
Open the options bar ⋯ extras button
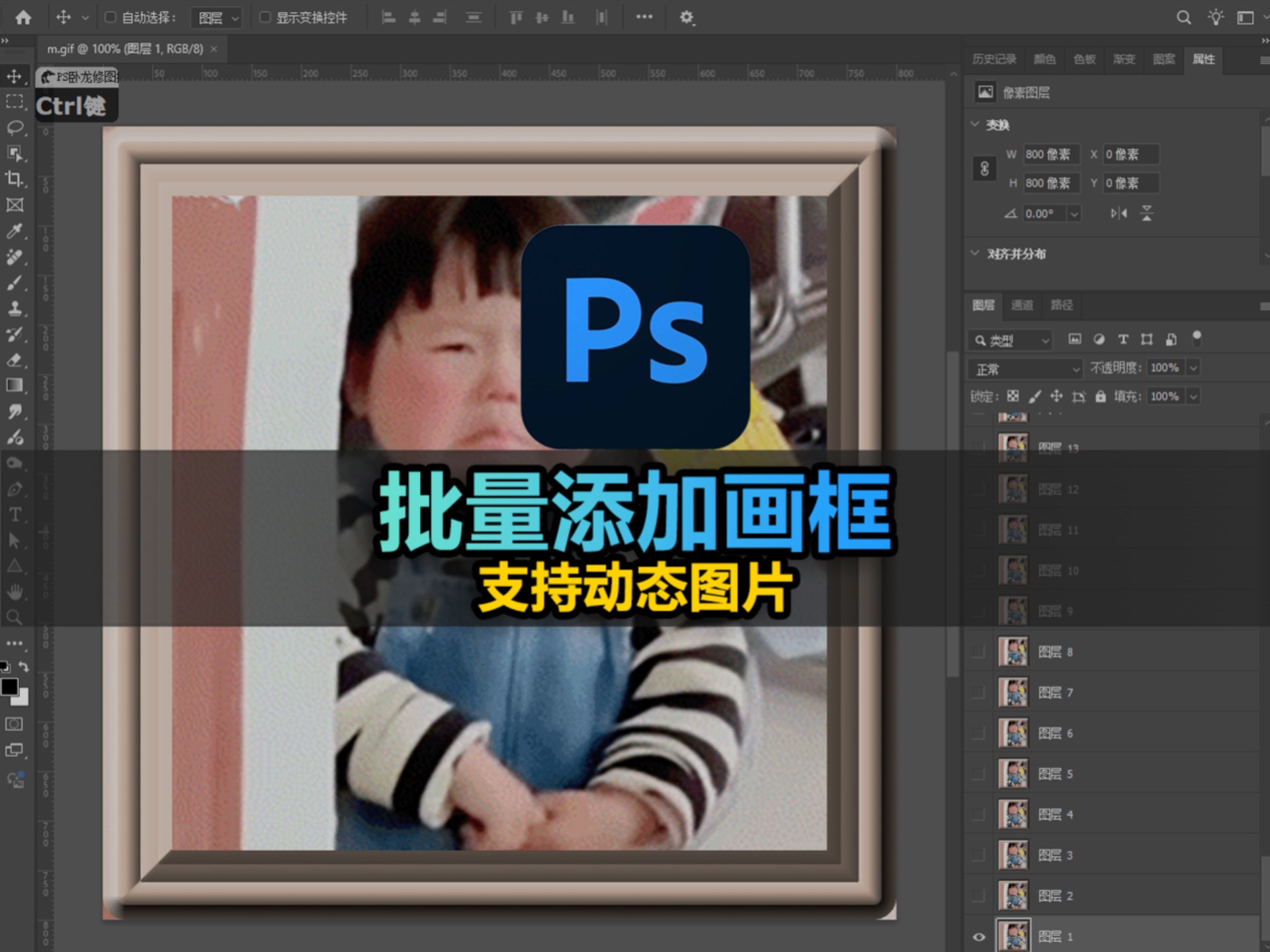coord(644,17)
